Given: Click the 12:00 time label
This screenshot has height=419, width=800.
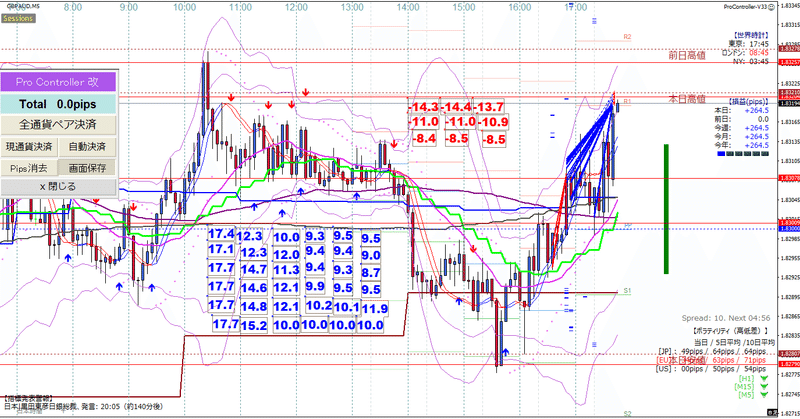Looking at the screenshot, I should (x=296, y=7).
